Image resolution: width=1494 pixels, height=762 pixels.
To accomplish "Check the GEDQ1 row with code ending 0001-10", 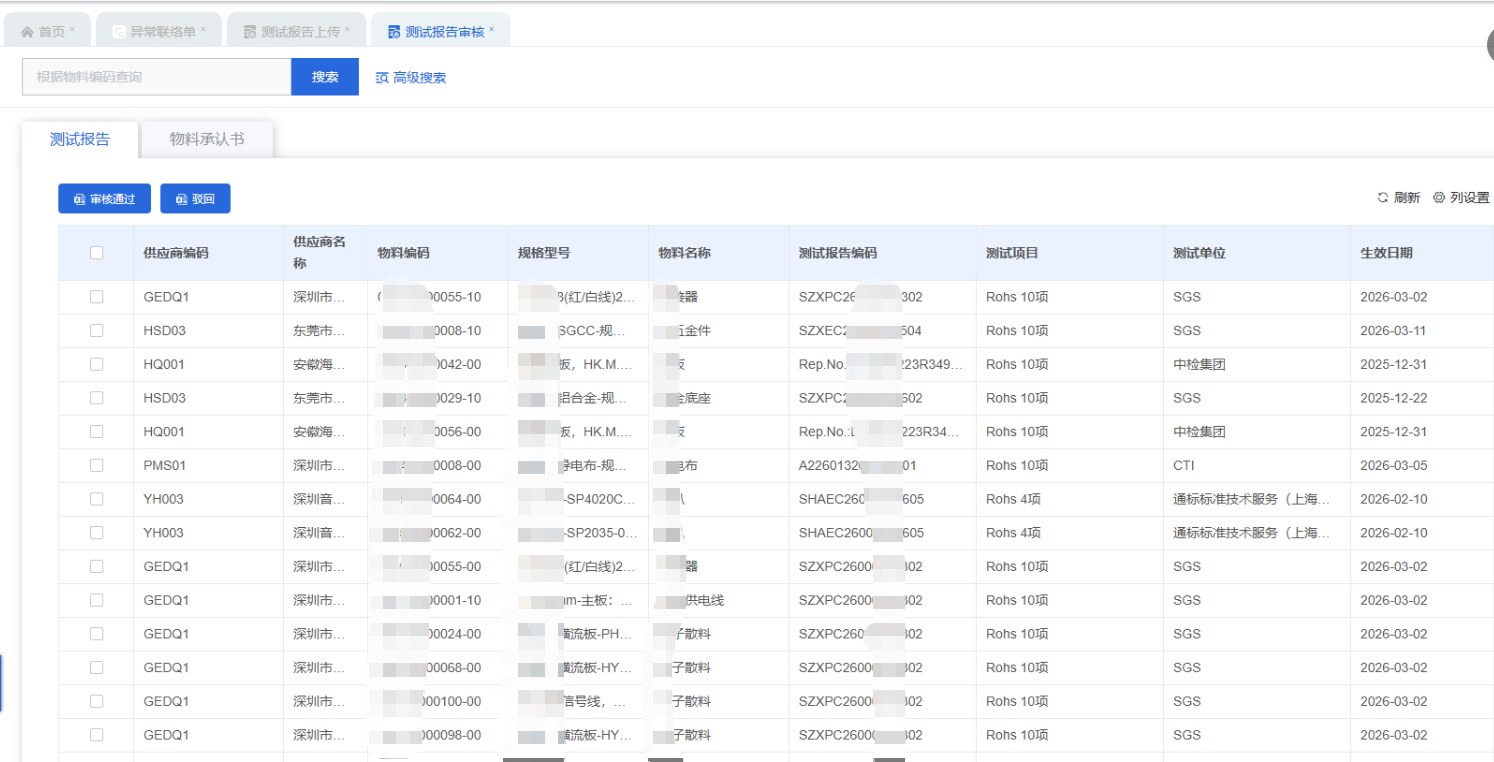I will click(x=96, y=600).
